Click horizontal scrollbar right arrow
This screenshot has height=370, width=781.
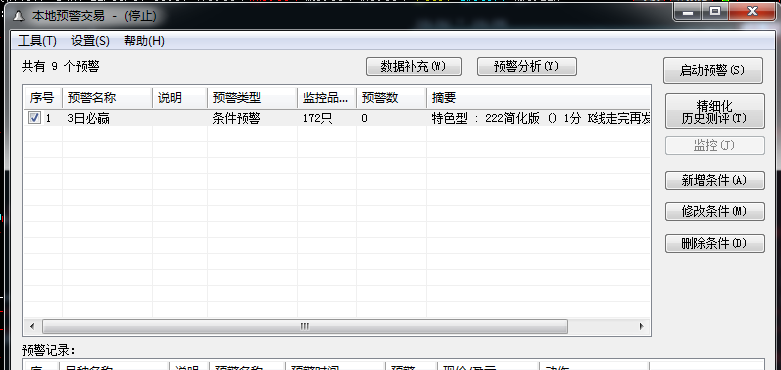point(642,327)
